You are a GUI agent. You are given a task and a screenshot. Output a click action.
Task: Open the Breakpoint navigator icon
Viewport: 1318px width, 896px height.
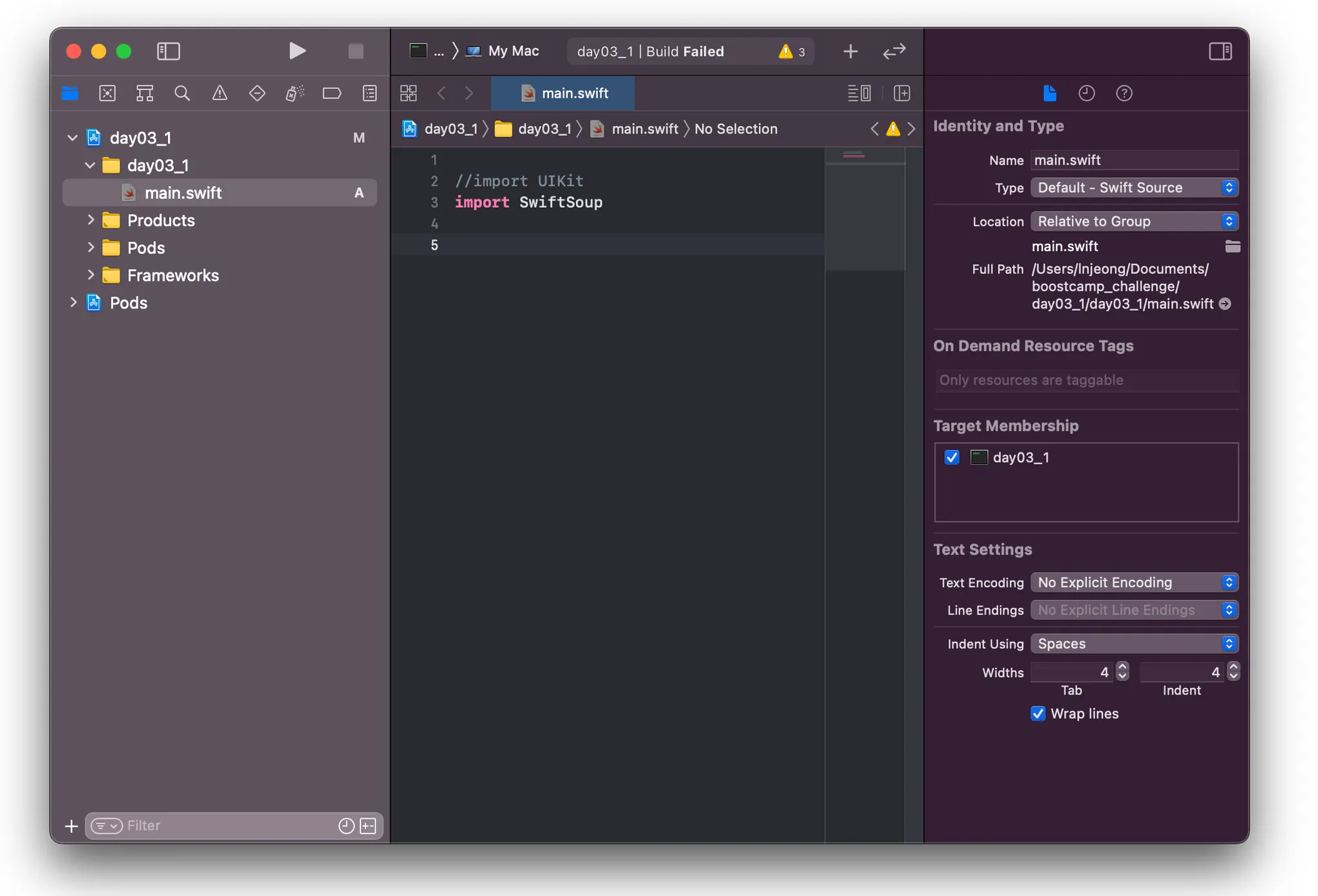click(x=332, y=93)
